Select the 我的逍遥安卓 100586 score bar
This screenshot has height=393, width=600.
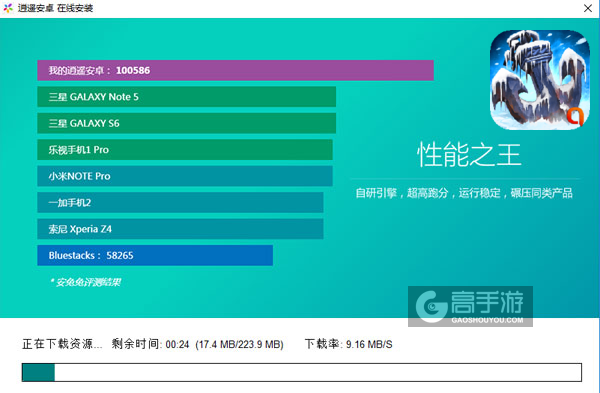tap(235, 70)
